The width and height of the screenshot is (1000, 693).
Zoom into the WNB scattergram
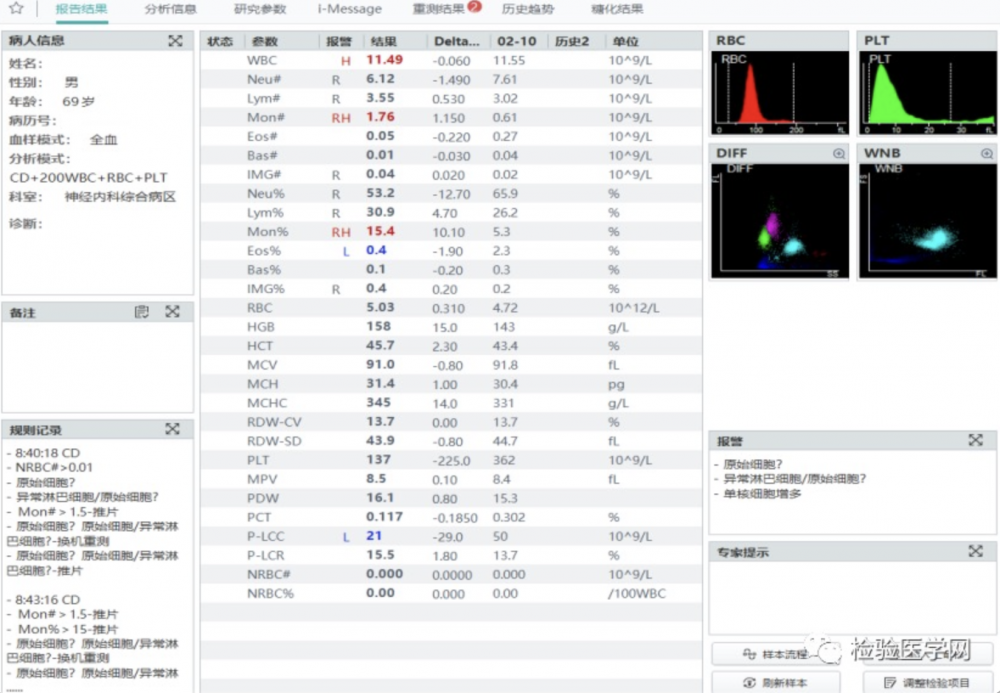(986, 154)
